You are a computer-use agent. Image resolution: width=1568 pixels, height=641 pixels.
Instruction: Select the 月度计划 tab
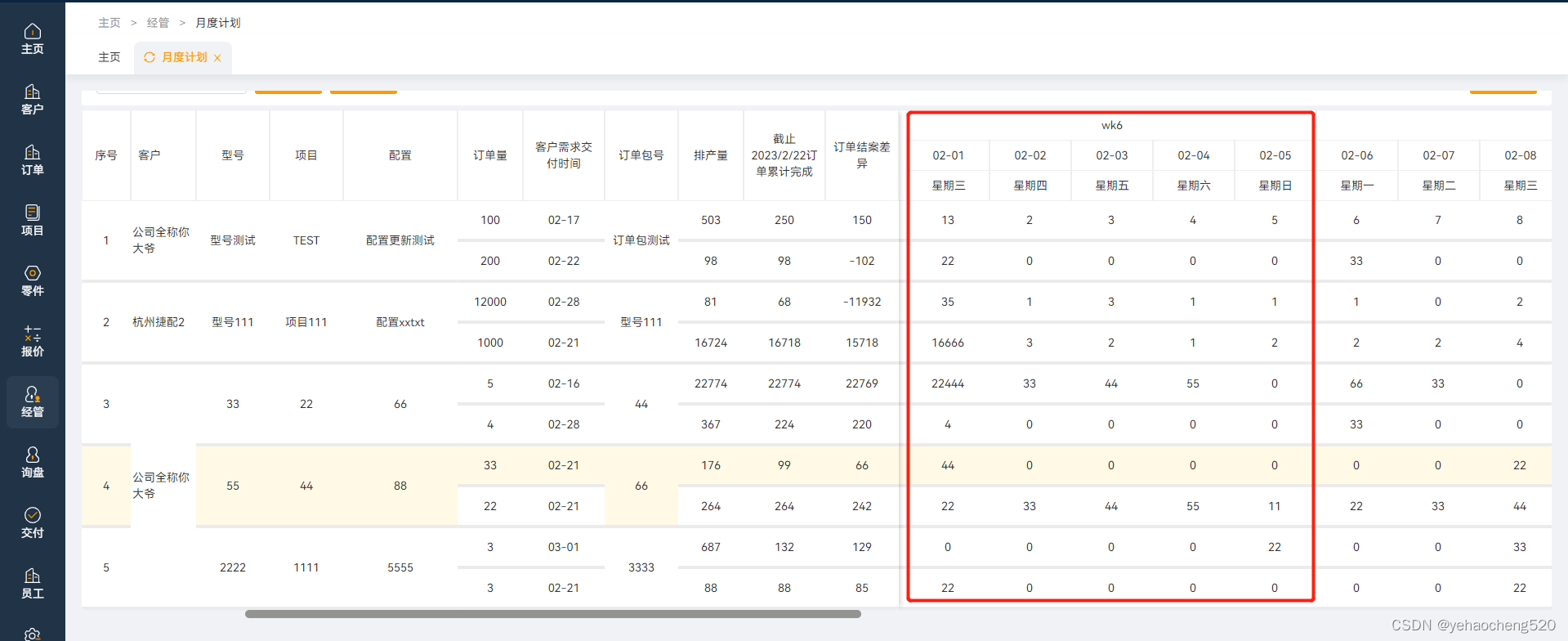pos(184,57)
